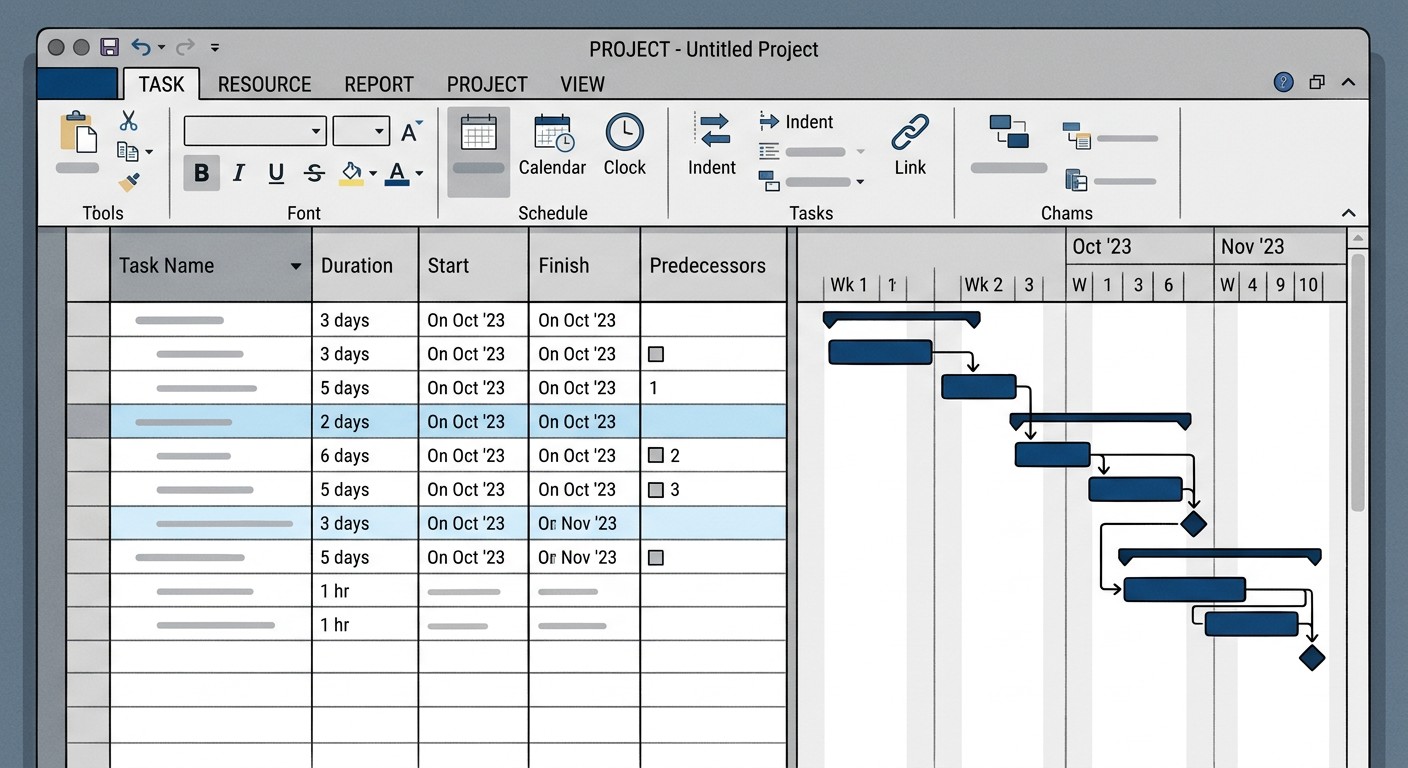
Task: Click the Redo arrow in title bar
Action: 183,47
